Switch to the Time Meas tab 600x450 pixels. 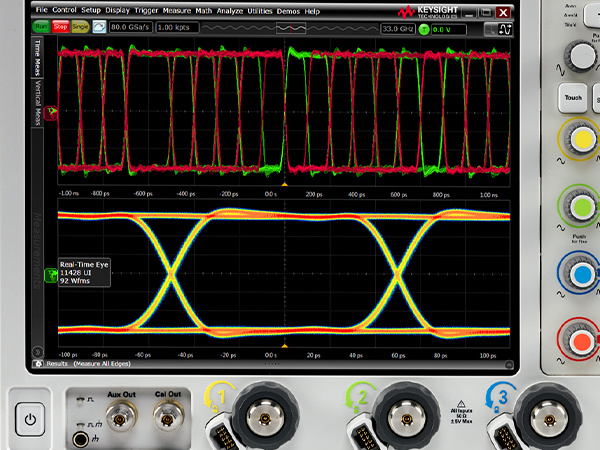(x=37, y=58)
